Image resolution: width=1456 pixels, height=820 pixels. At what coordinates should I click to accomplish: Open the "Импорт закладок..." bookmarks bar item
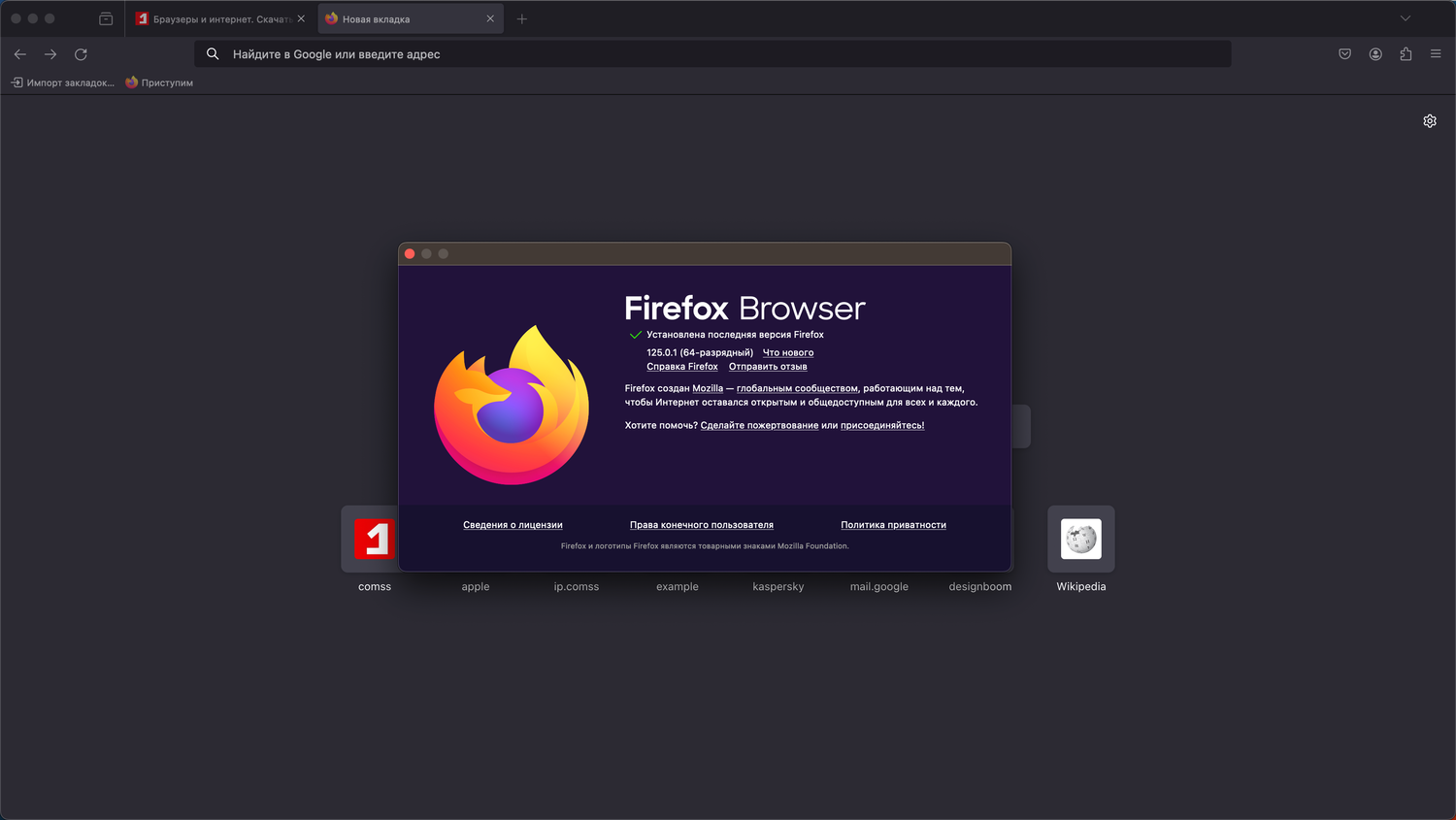[x=62, y=82]
